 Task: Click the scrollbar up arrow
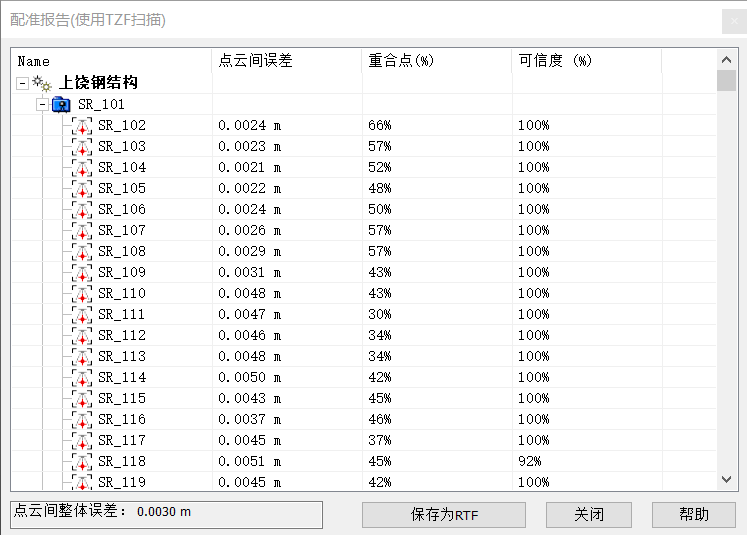tap(726, 60)
